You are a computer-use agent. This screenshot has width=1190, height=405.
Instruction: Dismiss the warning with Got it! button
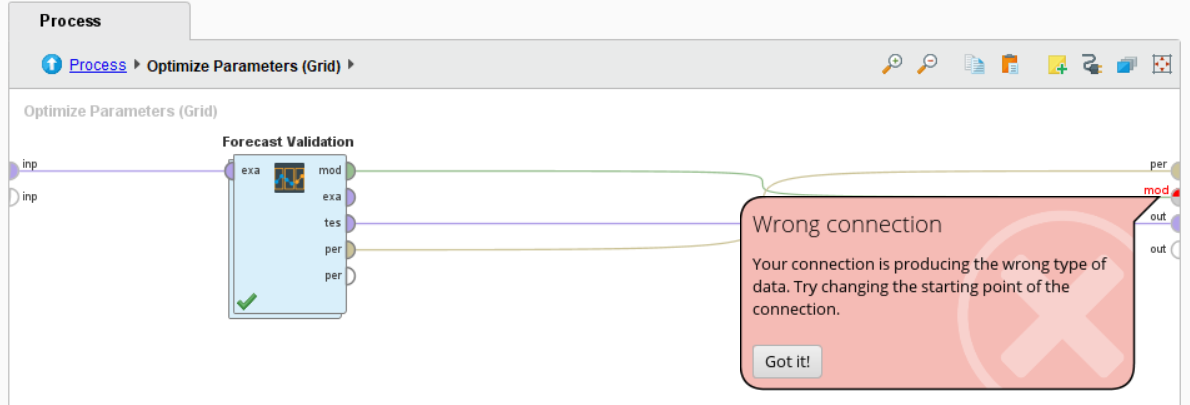click(787, 362)
